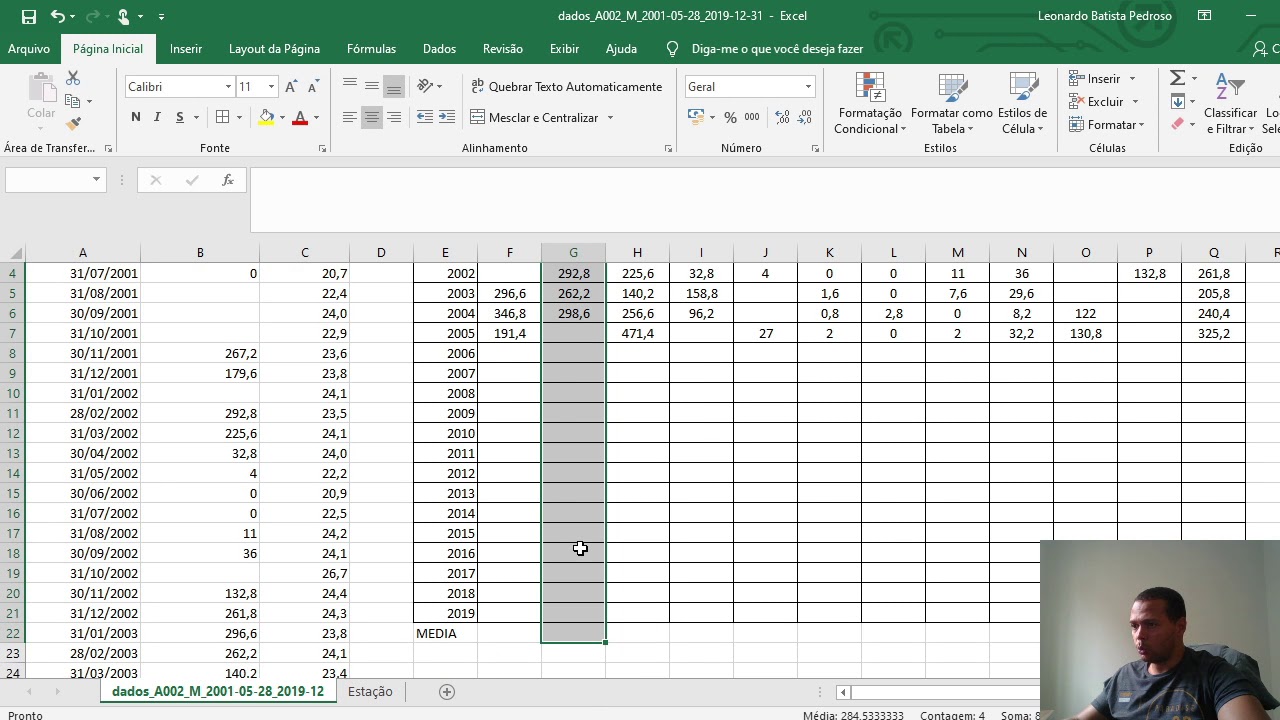Viewport: 1280px width, 720px height.
Task: Open the Fórmulas tab
Action: pyautogui.click(x=371, y=49)
